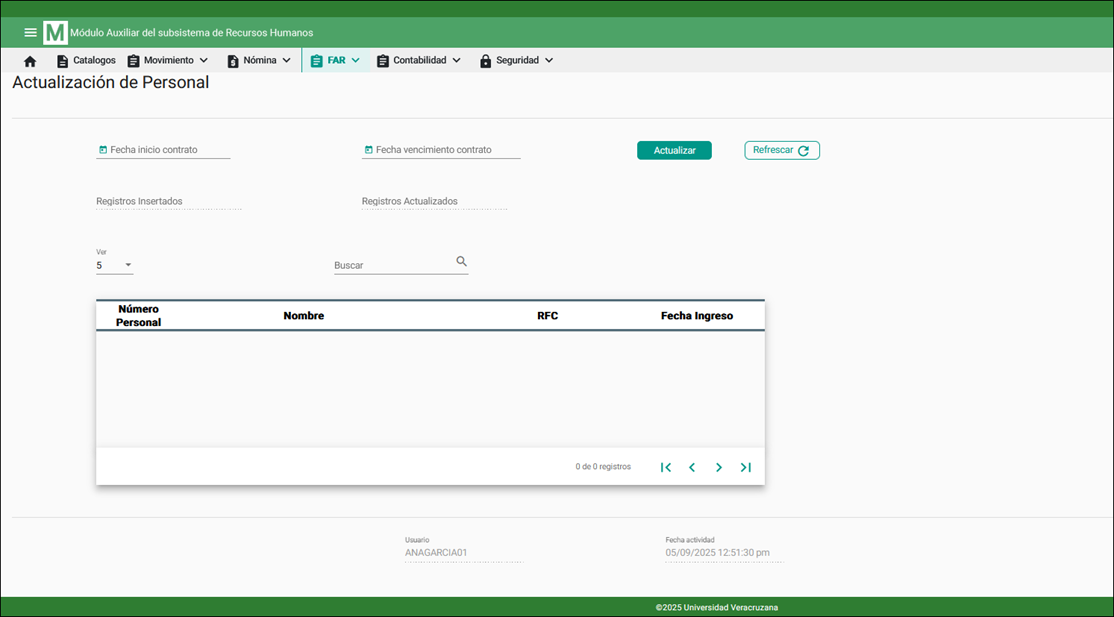This screenshot has height=617, width=1114.
Task: Expand the Nómina dropdown menu
Action: [259, 61]
